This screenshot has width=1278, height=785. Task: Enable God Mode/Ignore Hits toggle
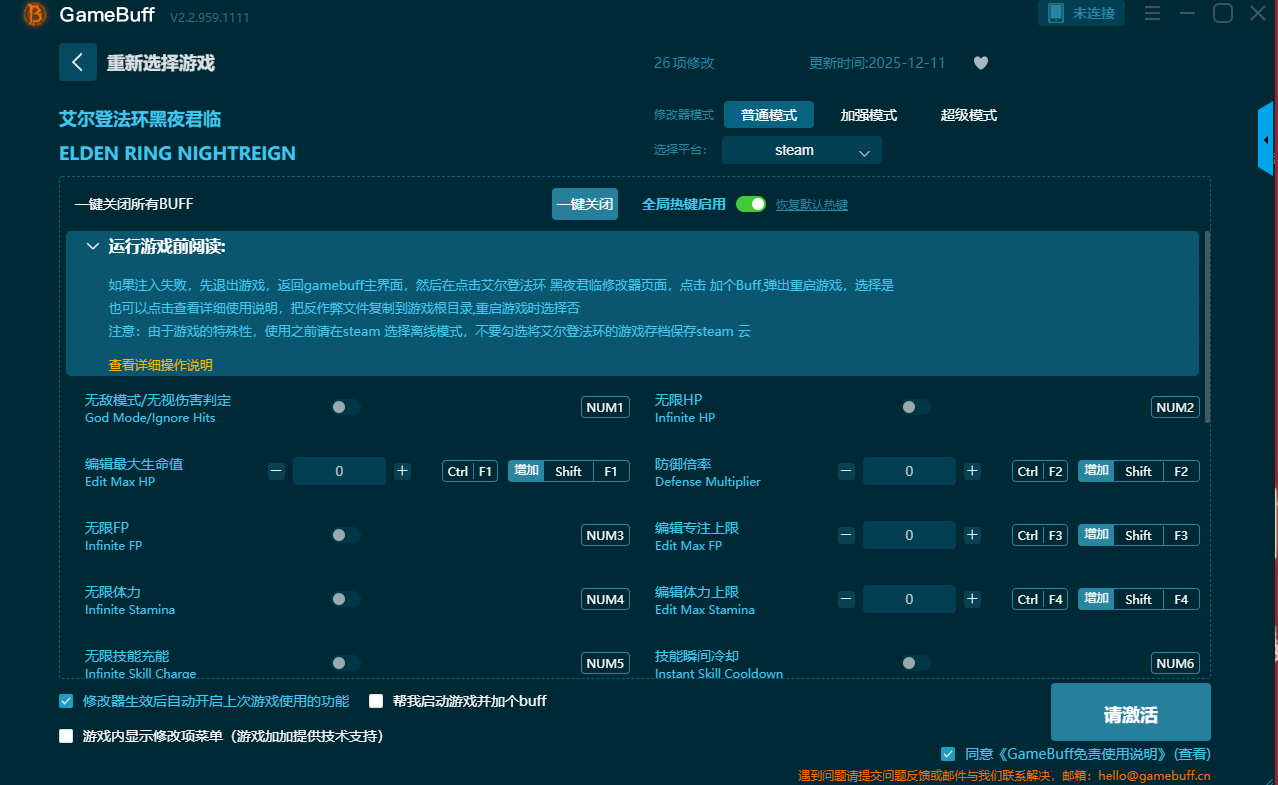(x=346, y=407)
